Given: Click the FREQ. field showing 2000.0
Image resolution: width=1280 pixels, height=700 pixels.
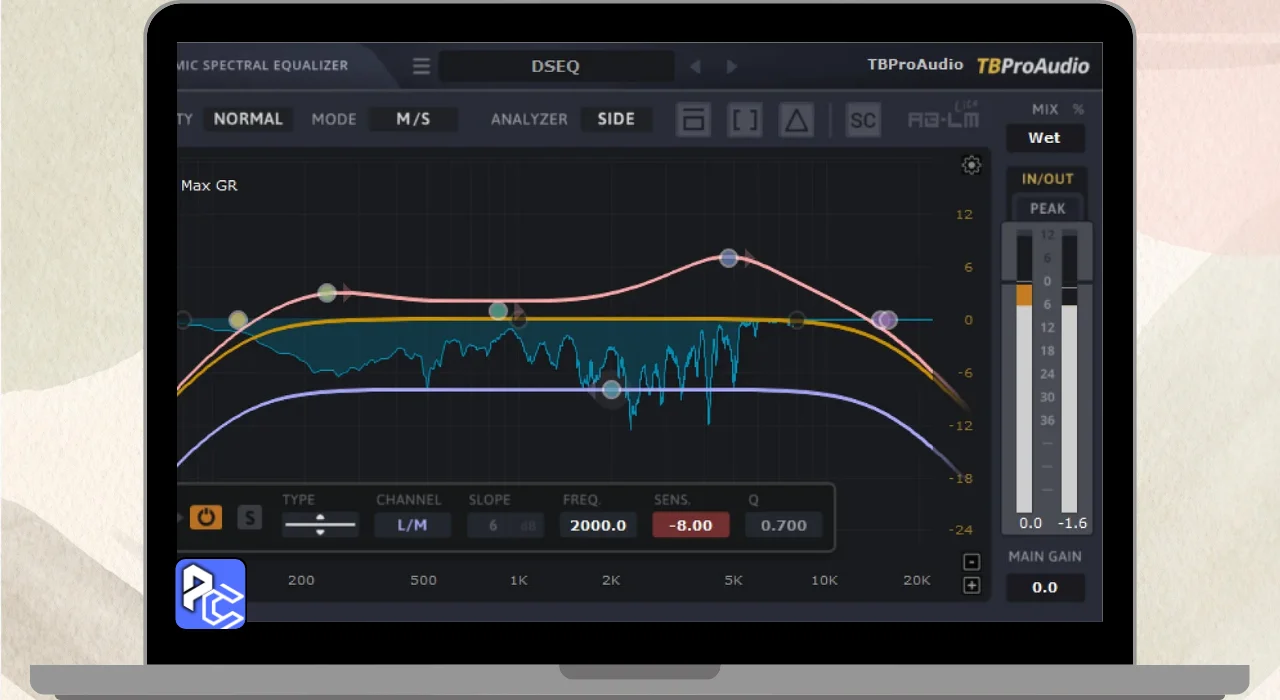Looking at the screenshot, I should 598,525.
